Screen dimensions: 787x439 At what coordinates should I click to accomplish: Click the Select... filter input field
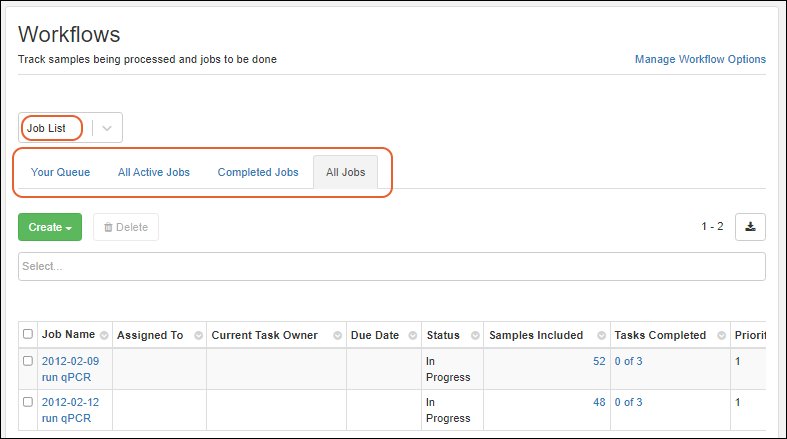(x=392, y=266)
